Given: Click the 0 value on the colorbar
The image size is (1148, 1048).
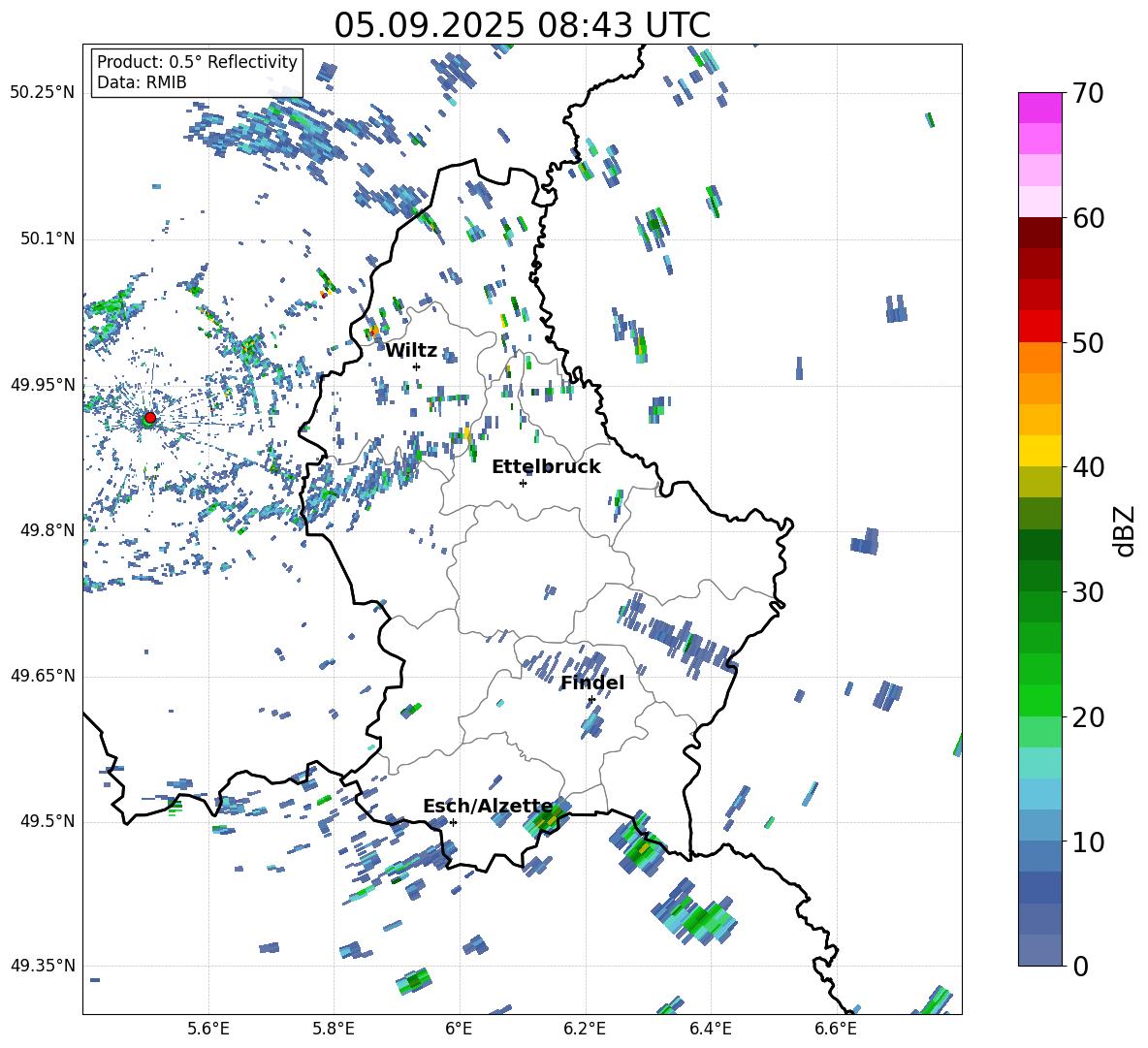Looking at the screenshot, I should click(1080, 966).
